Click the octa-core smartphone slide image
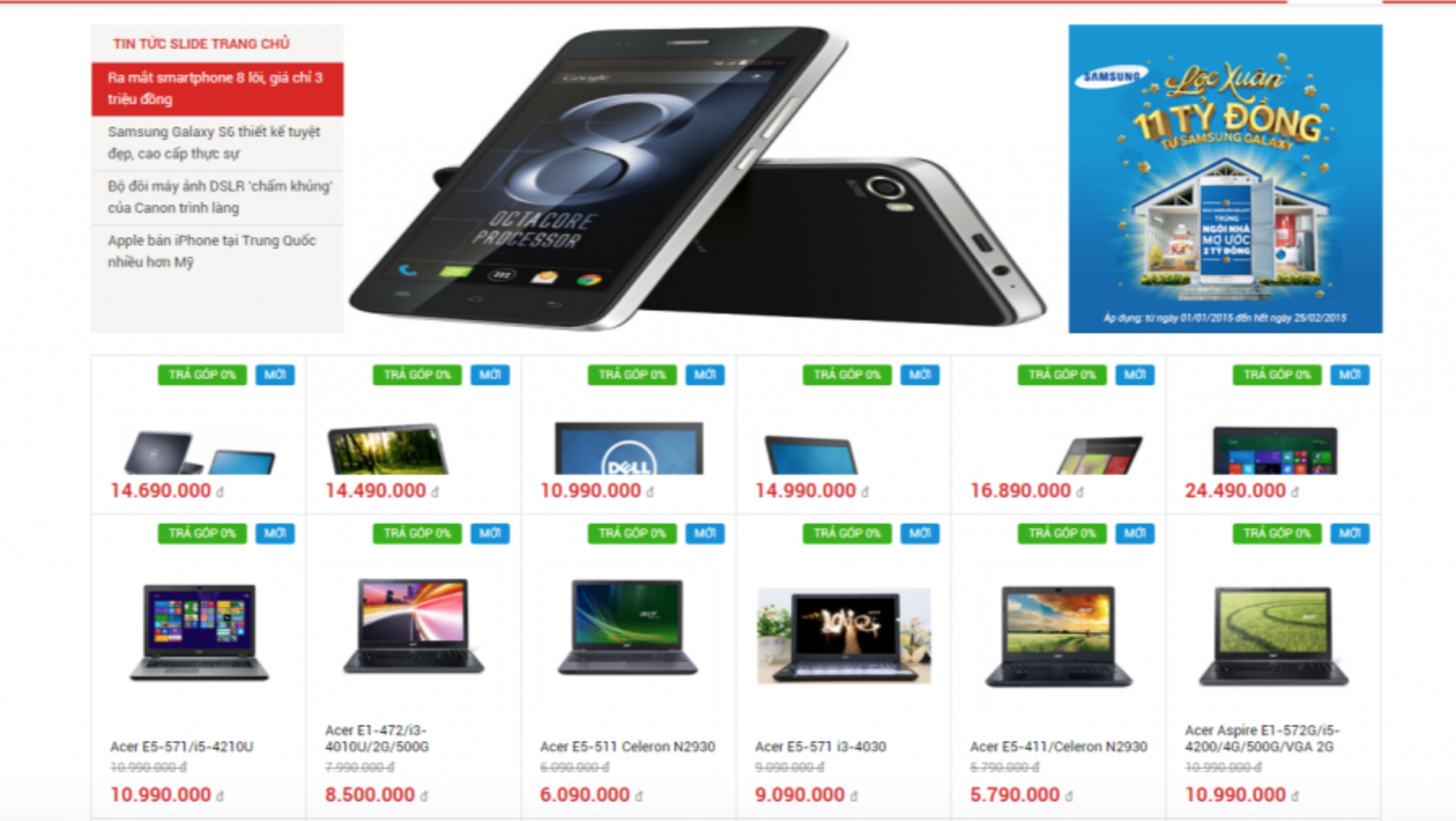Image resolution: width=1456 pixels, height=821 pixels. click(699, 179)
